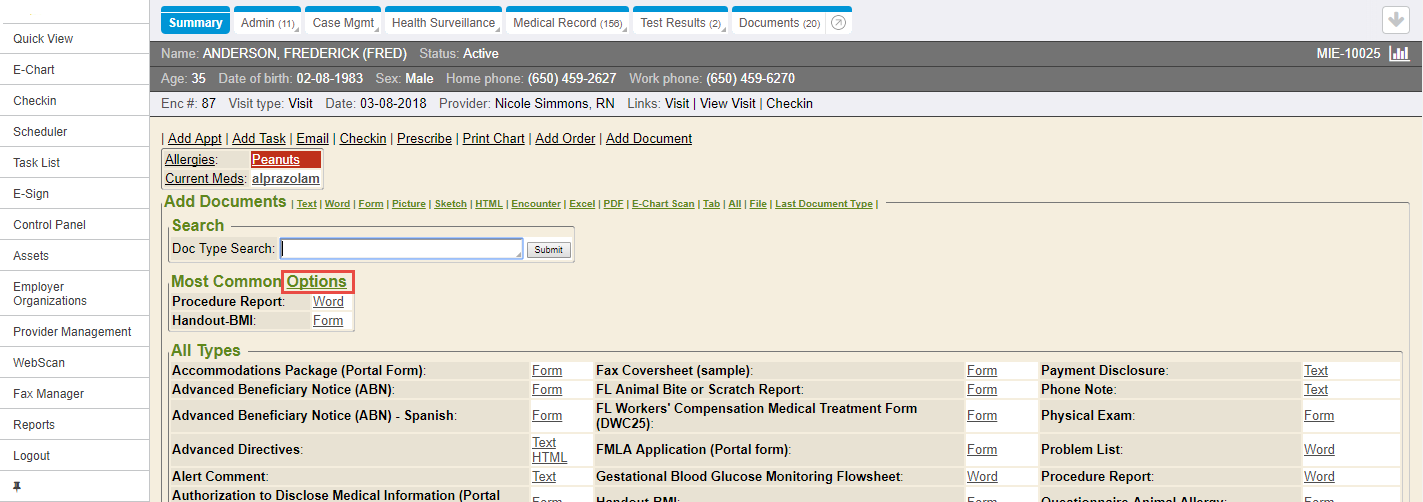
Task: Click the Checkin link in encounter bar
Action: click(789, 104)
